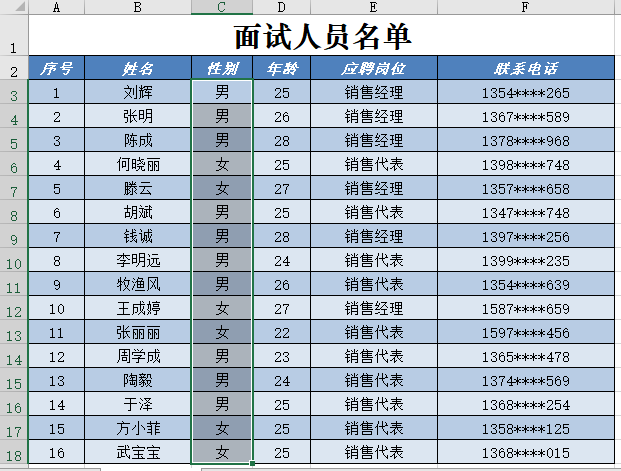Click the cell containing 刘辉
This screenshot has height=471, width=621.
[138, 93]
